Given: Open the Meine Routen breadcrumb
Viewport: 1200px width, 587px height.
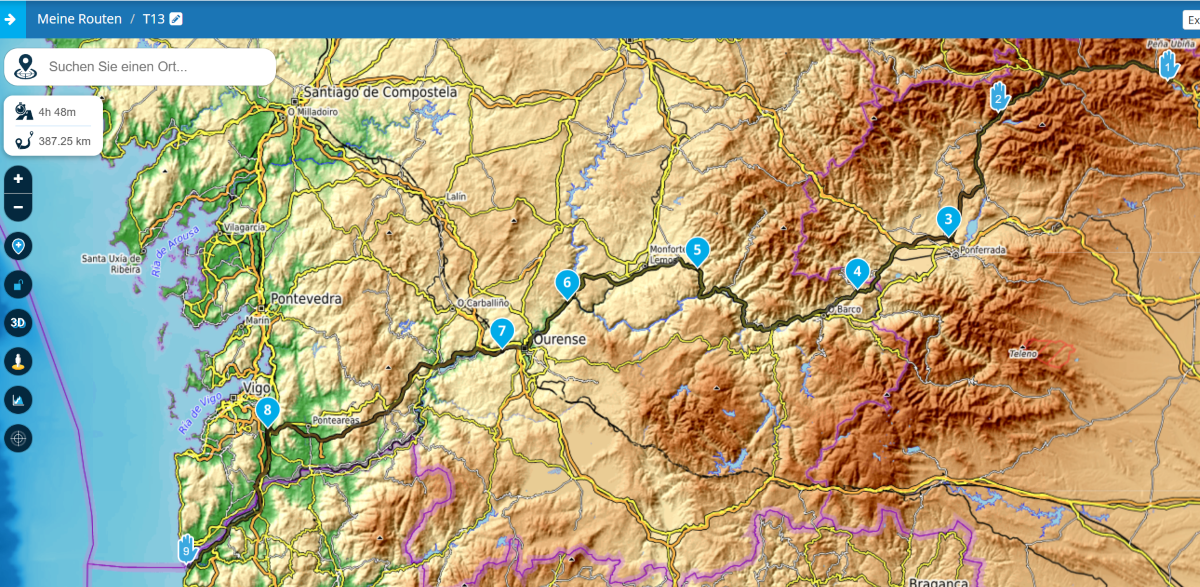Looking at the screenshot, I should (79, 19).
